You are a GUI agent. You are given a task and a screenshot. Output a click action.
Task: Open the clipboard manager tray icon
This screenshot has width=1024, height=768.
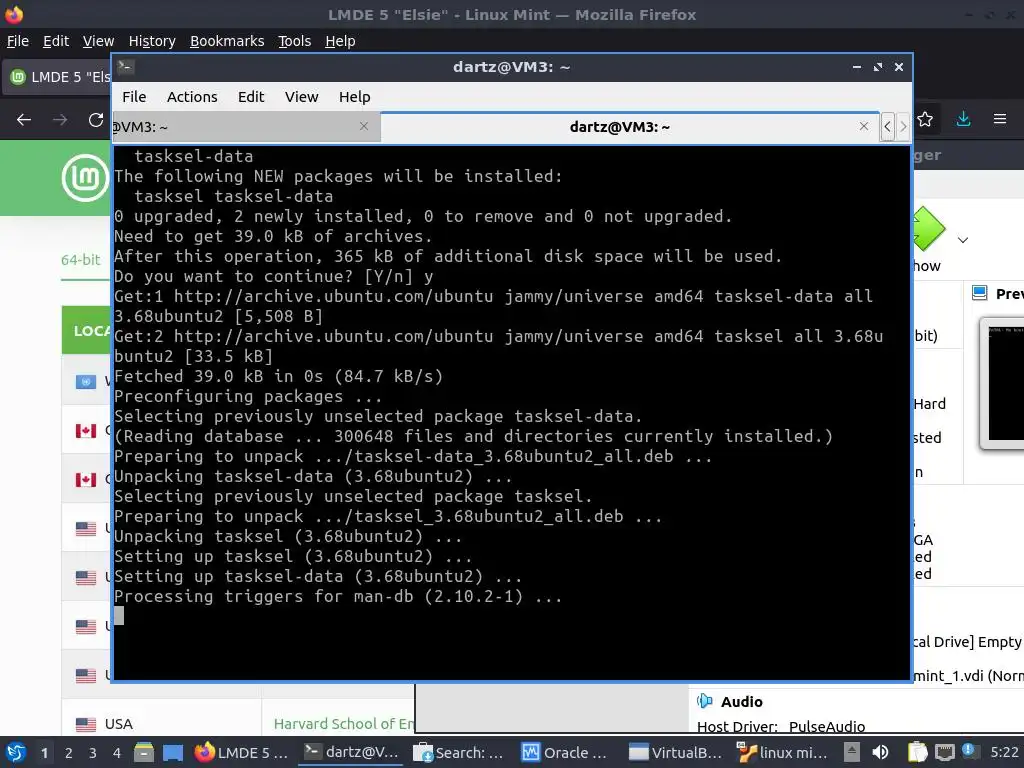coord(917,752)
